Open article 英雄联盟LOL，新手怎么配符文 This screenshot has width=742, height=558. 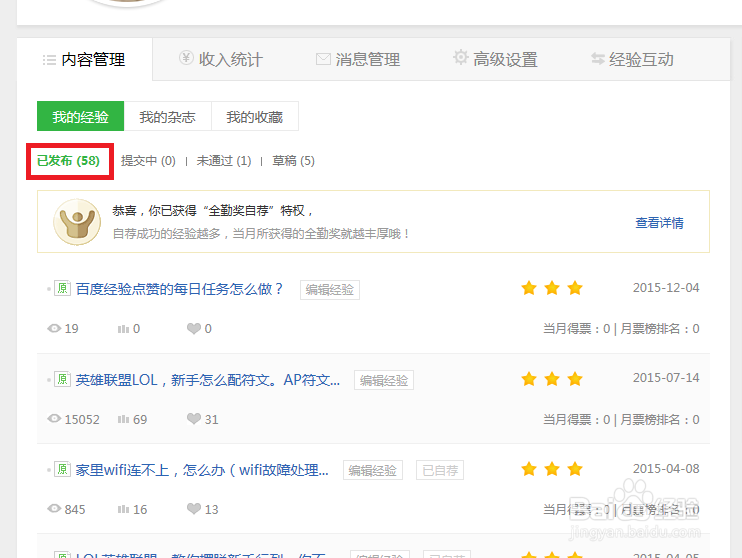[x=208, y=380]
